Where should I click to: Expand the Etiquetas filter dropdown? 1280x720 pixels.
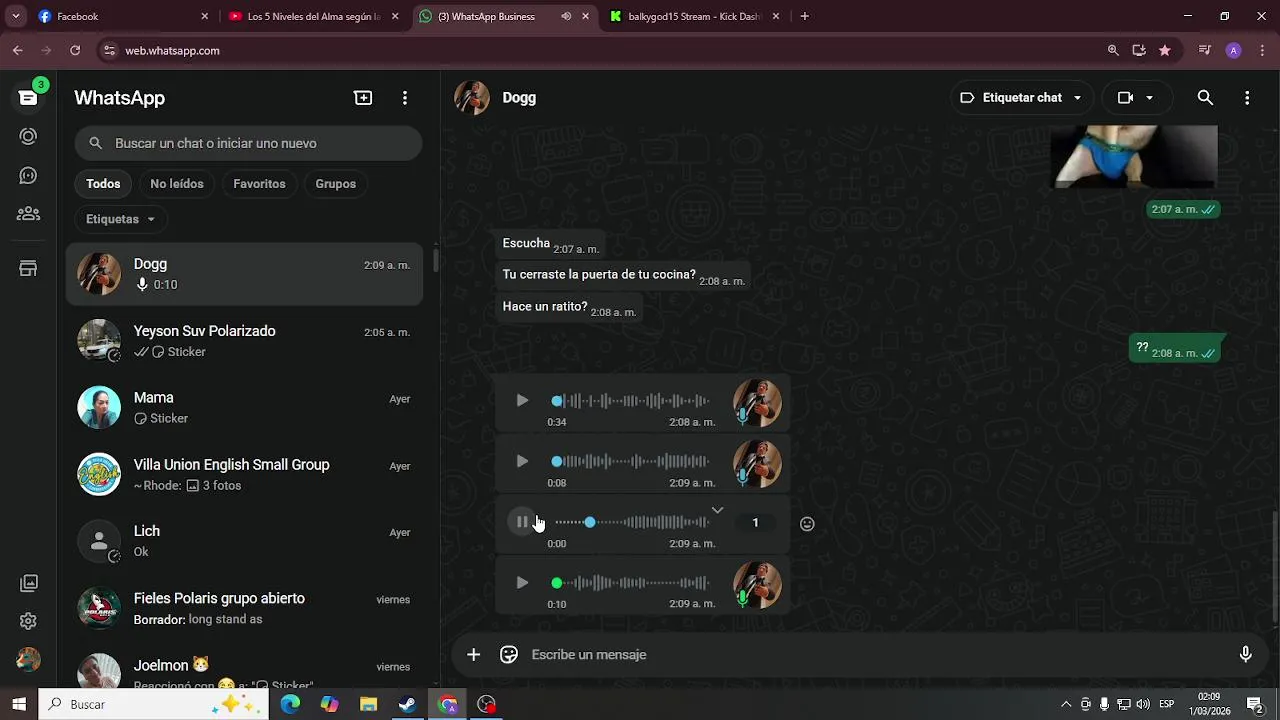point(120,219)
